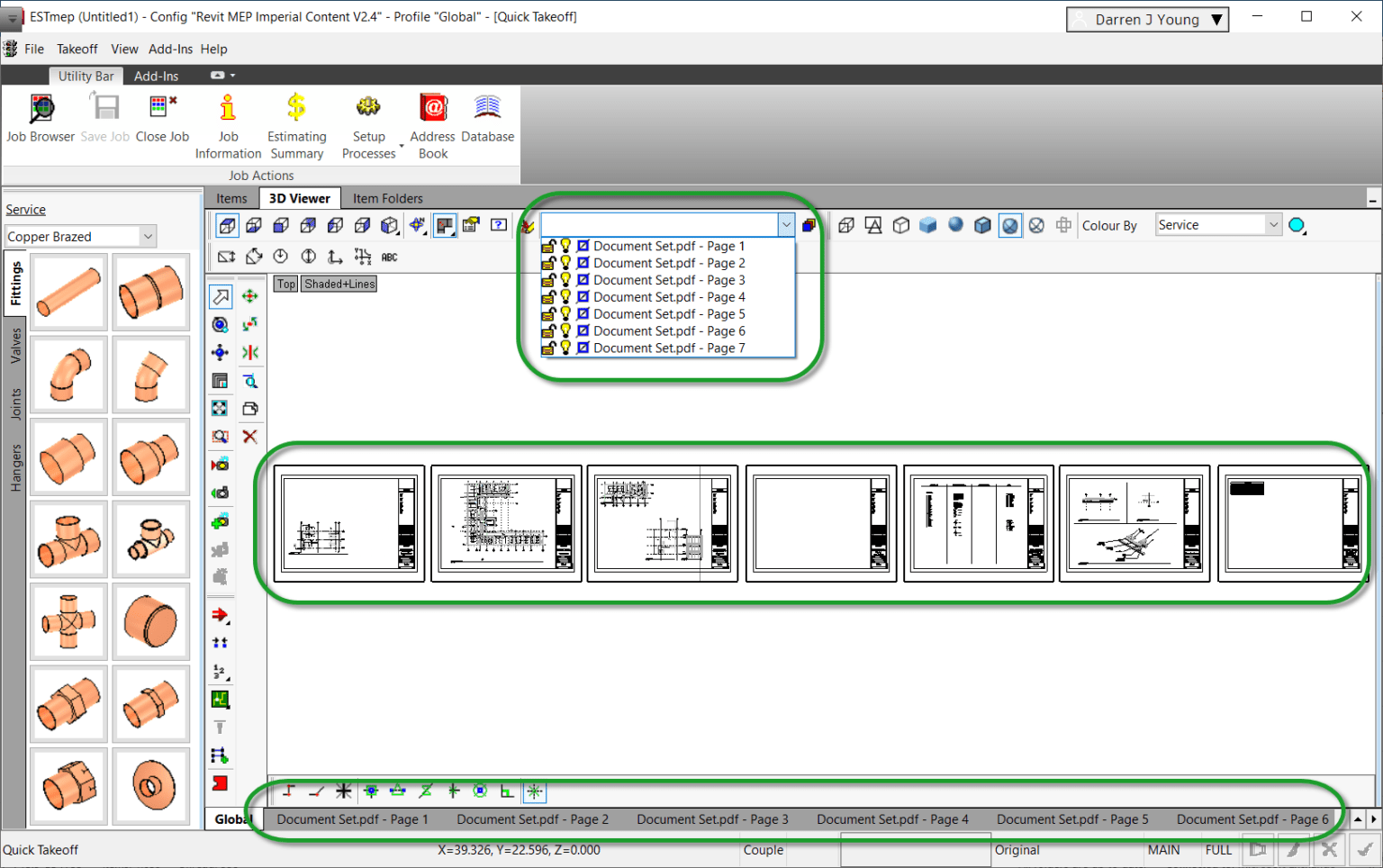Click the Service link above the fittings panel
Viewport: 1383px width, 868px height.
25,209
